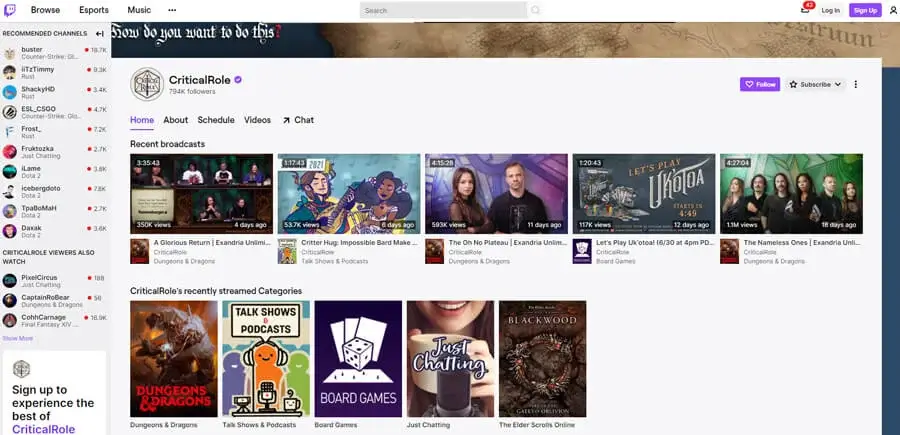Open the Browse menu
The image size is (900, 435).
(x=45, y=10)
